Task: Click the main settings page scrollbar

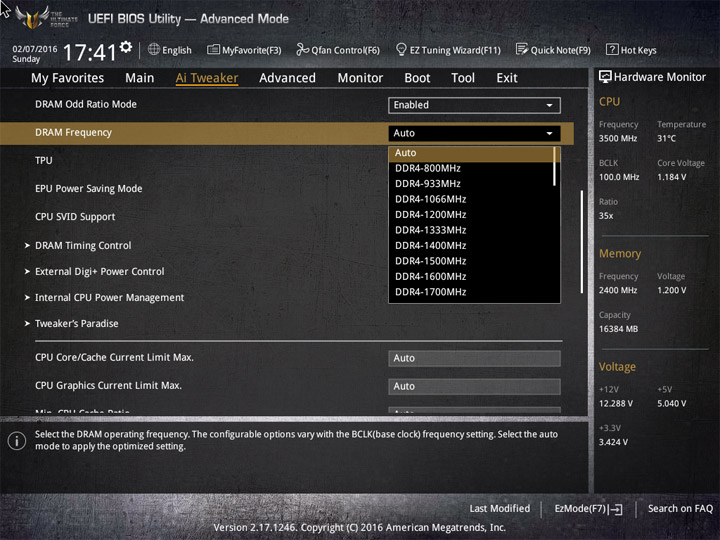Action: (x=582, y=242)
